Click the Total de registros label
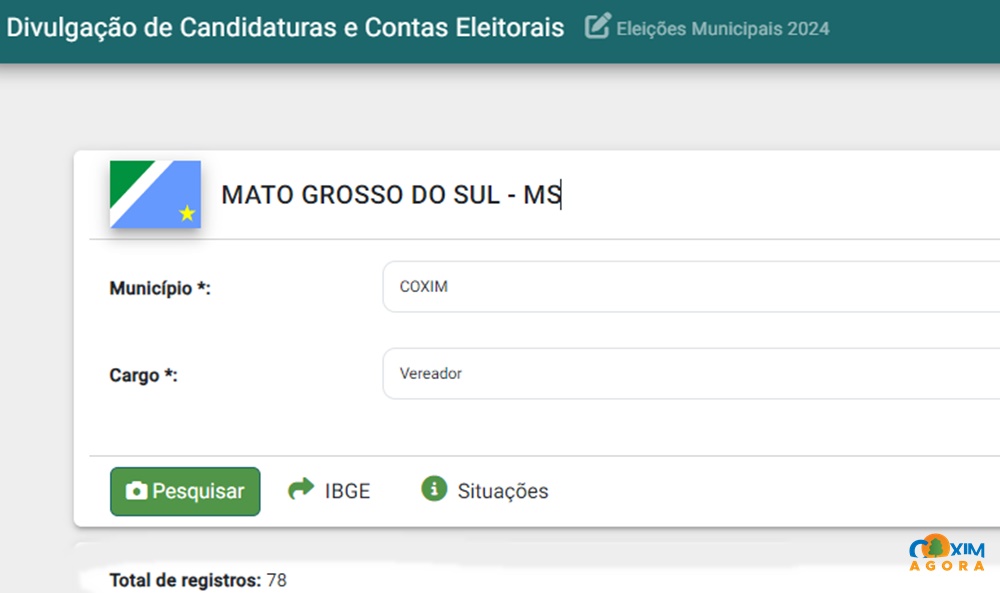 tap(185, 580)
